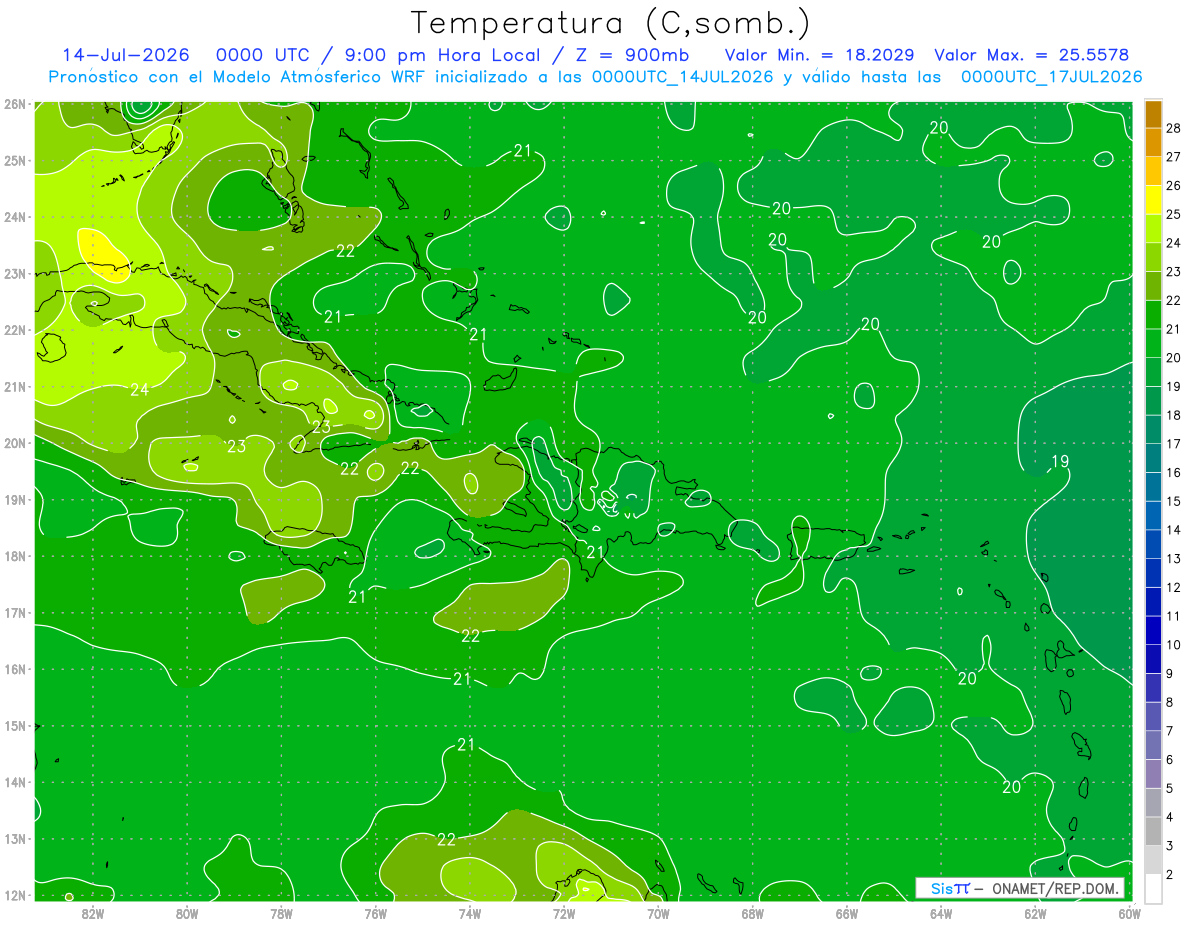
Task: Click legend value 7 on the color scale
Action: pos(1170,732)
